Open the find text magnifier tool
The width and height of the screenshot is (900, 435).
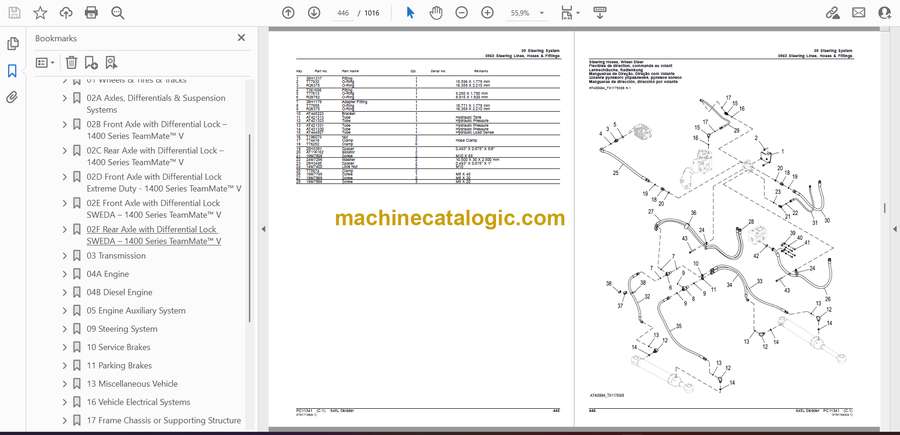coord(118,13)
